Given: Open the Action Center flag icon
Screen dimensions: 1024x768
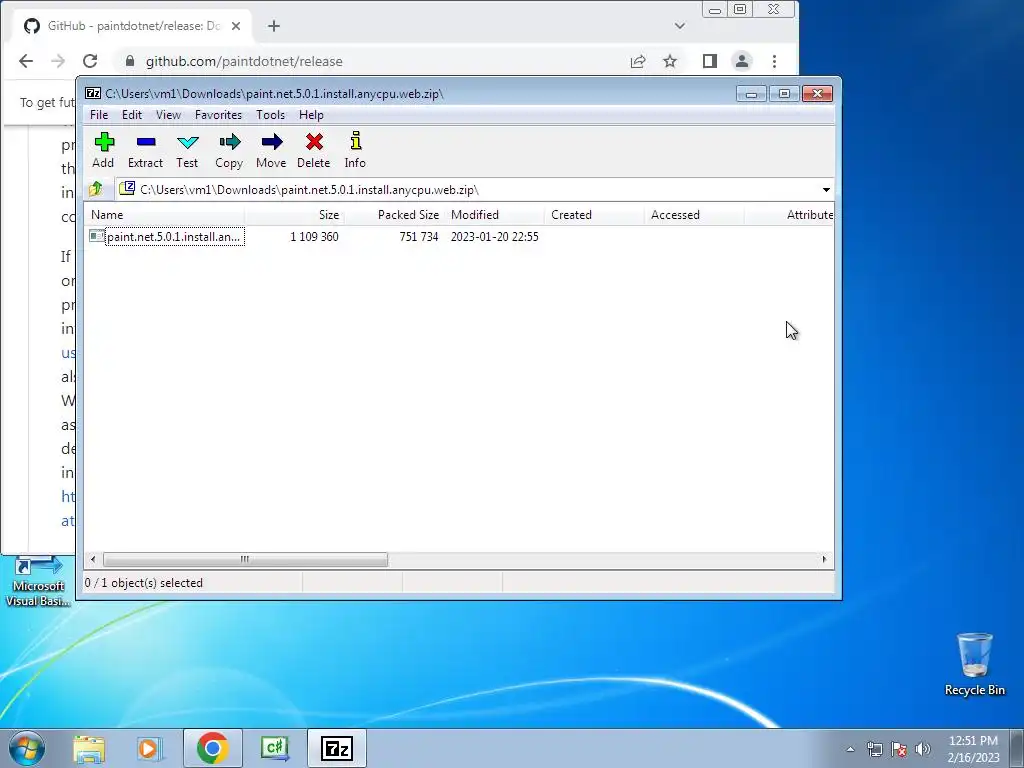Looking at the screenshot, I should click(x=899, y=749).
